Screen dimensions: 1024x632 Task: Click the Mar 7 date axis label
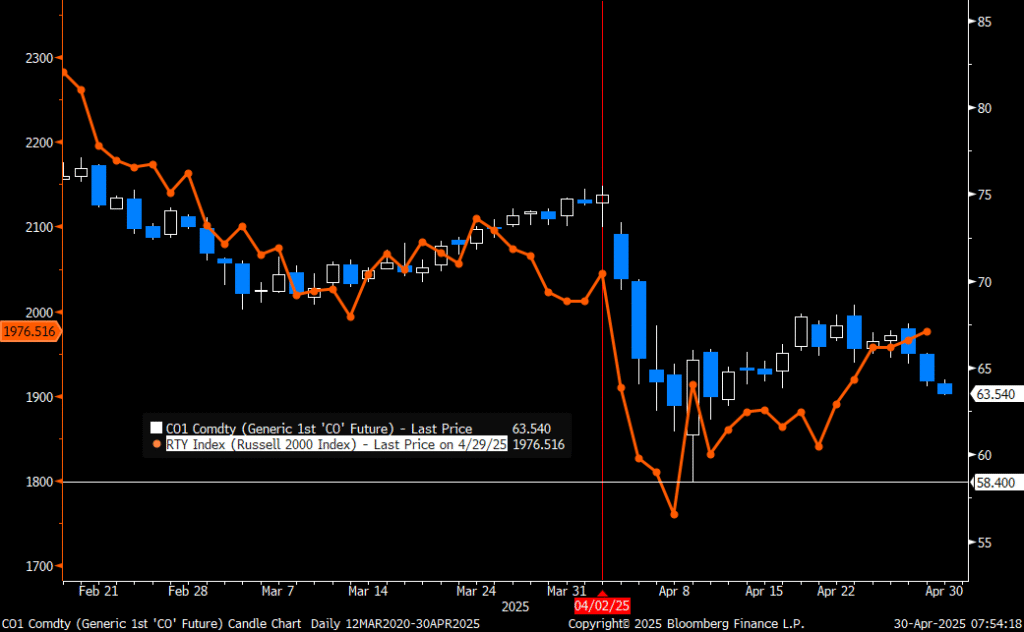pyautogui.click(x=278, y=591)
